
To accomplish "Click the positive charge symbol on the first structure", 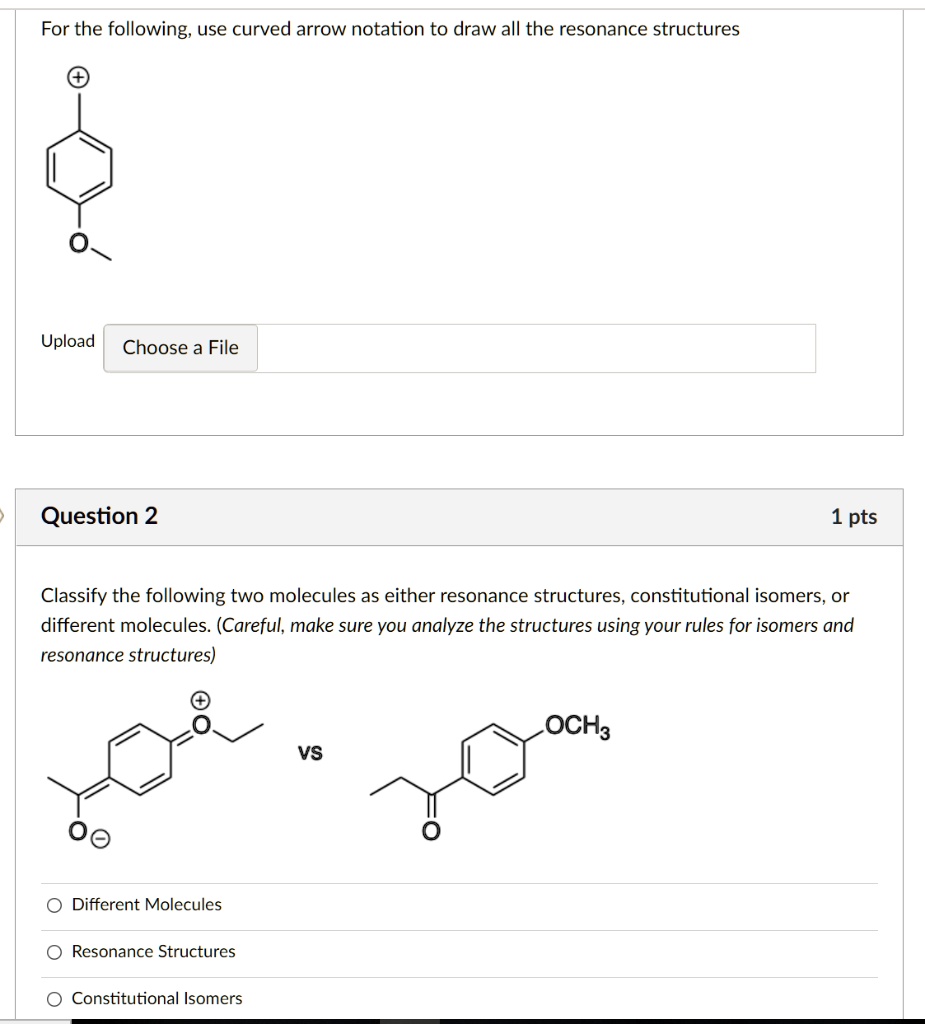I will [x=78, y=76].
